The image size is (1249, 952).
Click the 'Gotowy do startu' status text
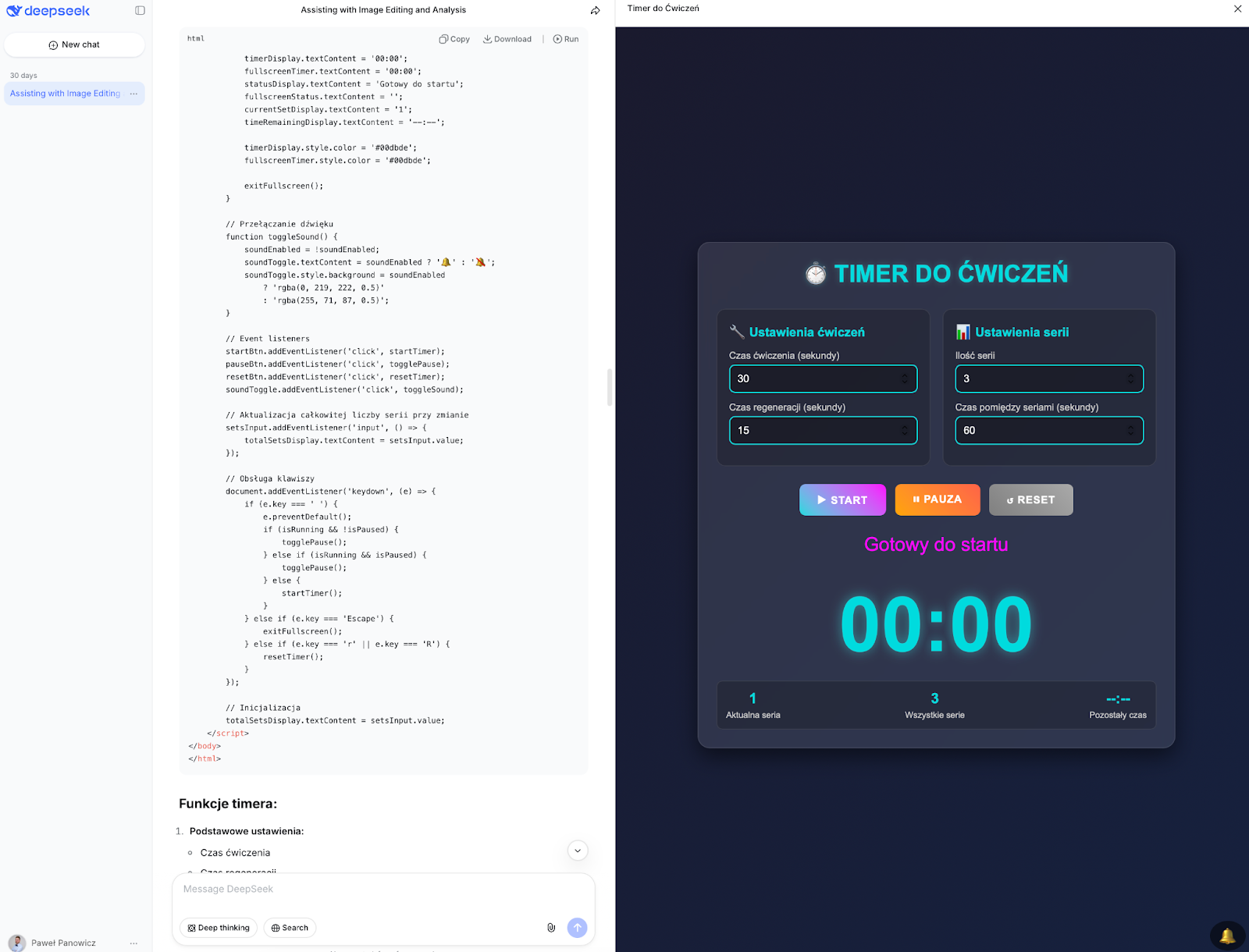936,545
